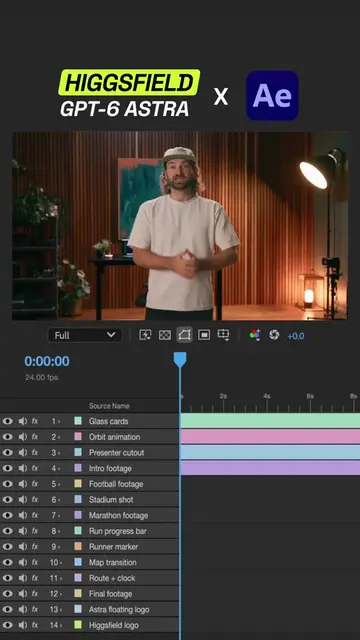Toggle the transparency grid icon
Screen dimensions: 360x640
(164, 335)
